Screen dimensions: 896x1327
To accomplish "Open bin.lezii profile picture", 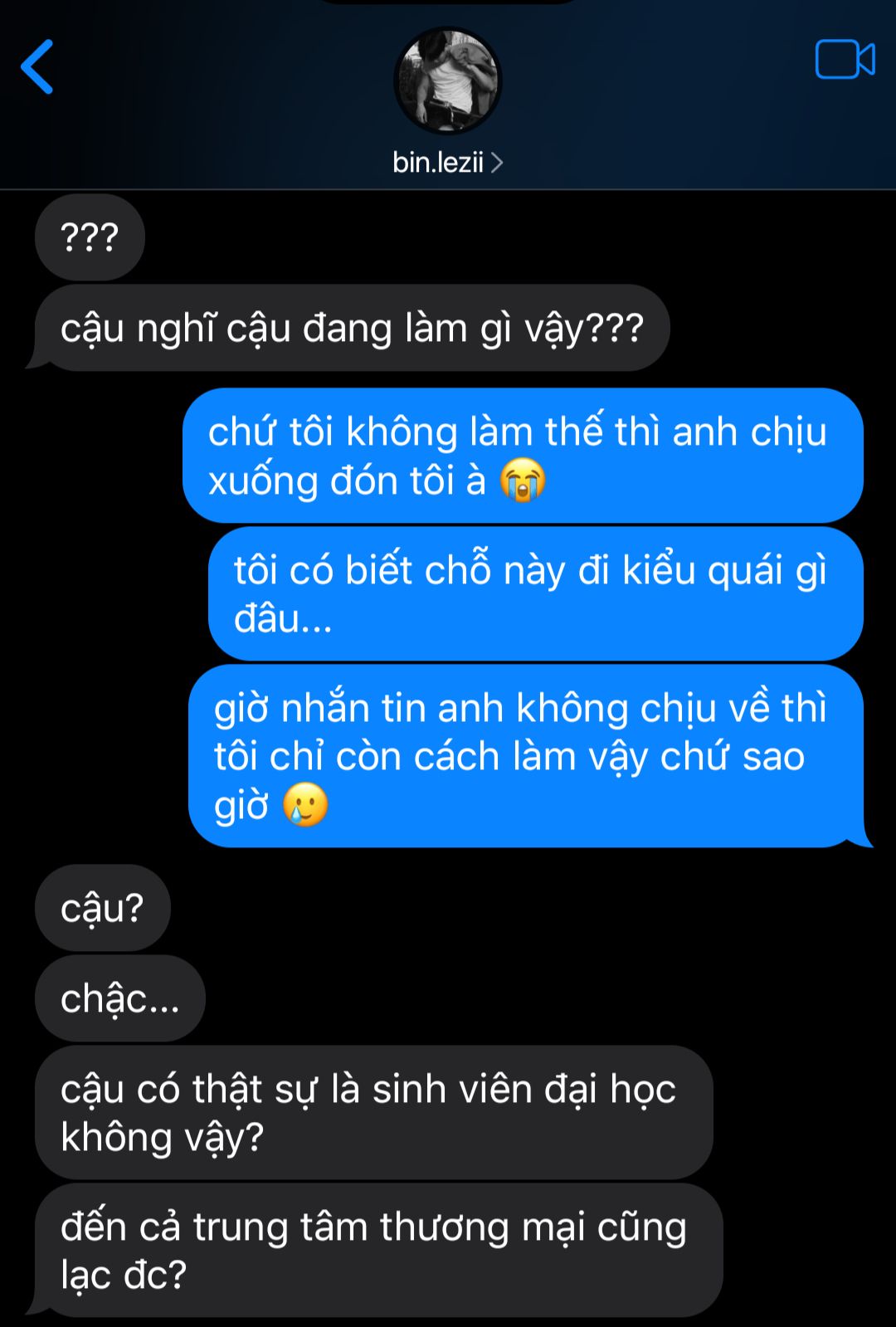I will click(447, 80).
